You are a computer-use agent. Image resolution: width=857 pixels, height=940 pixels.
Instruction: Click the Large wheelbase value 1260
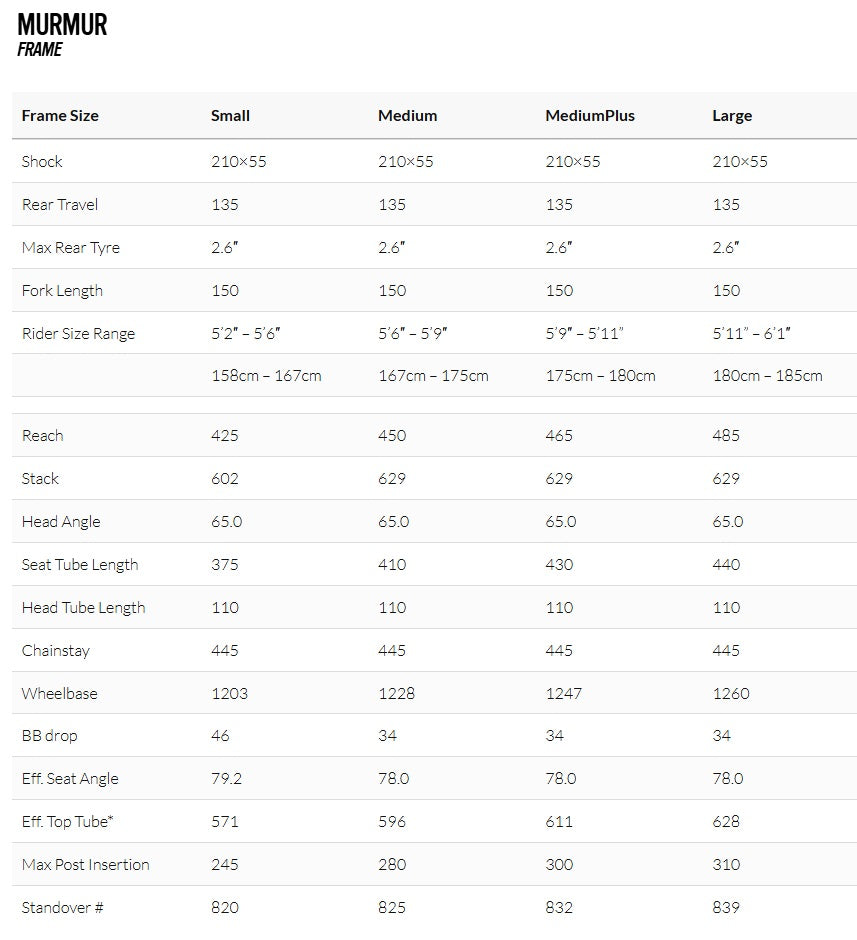point(731,693)
